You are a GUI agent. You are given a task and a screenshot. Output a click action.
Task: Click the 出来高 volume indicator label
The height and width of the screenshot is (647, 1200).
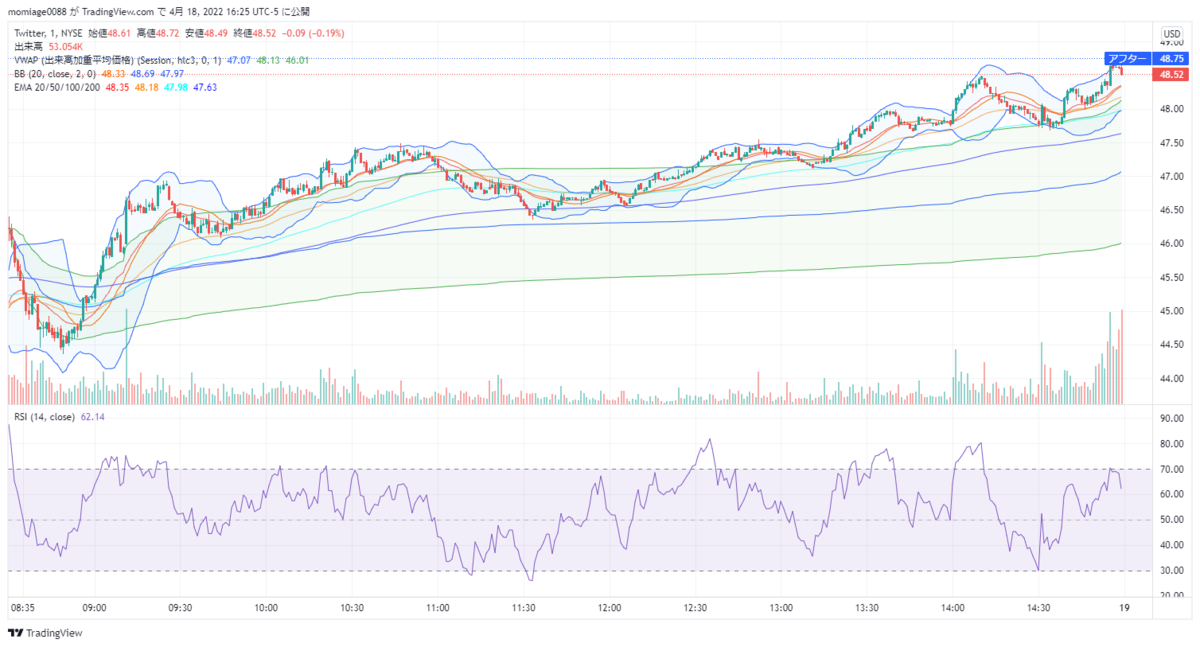[28, 47]
